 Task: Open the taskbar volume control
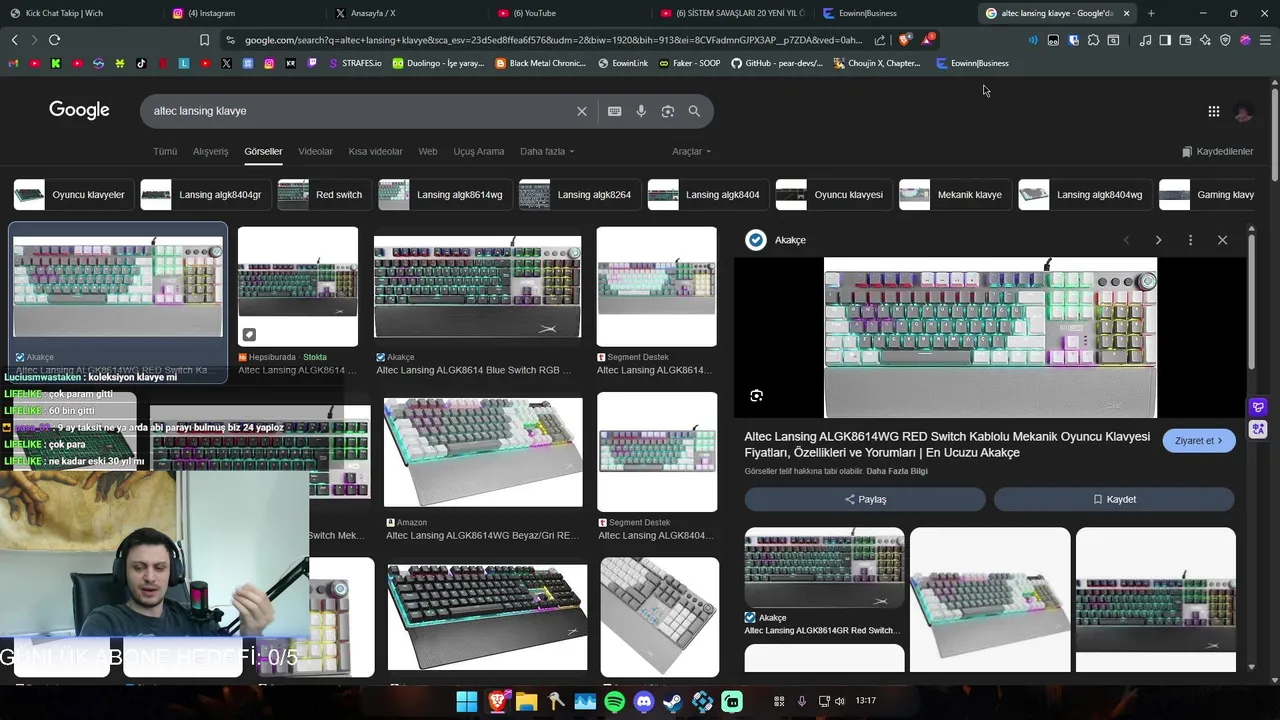coord(839,701)
